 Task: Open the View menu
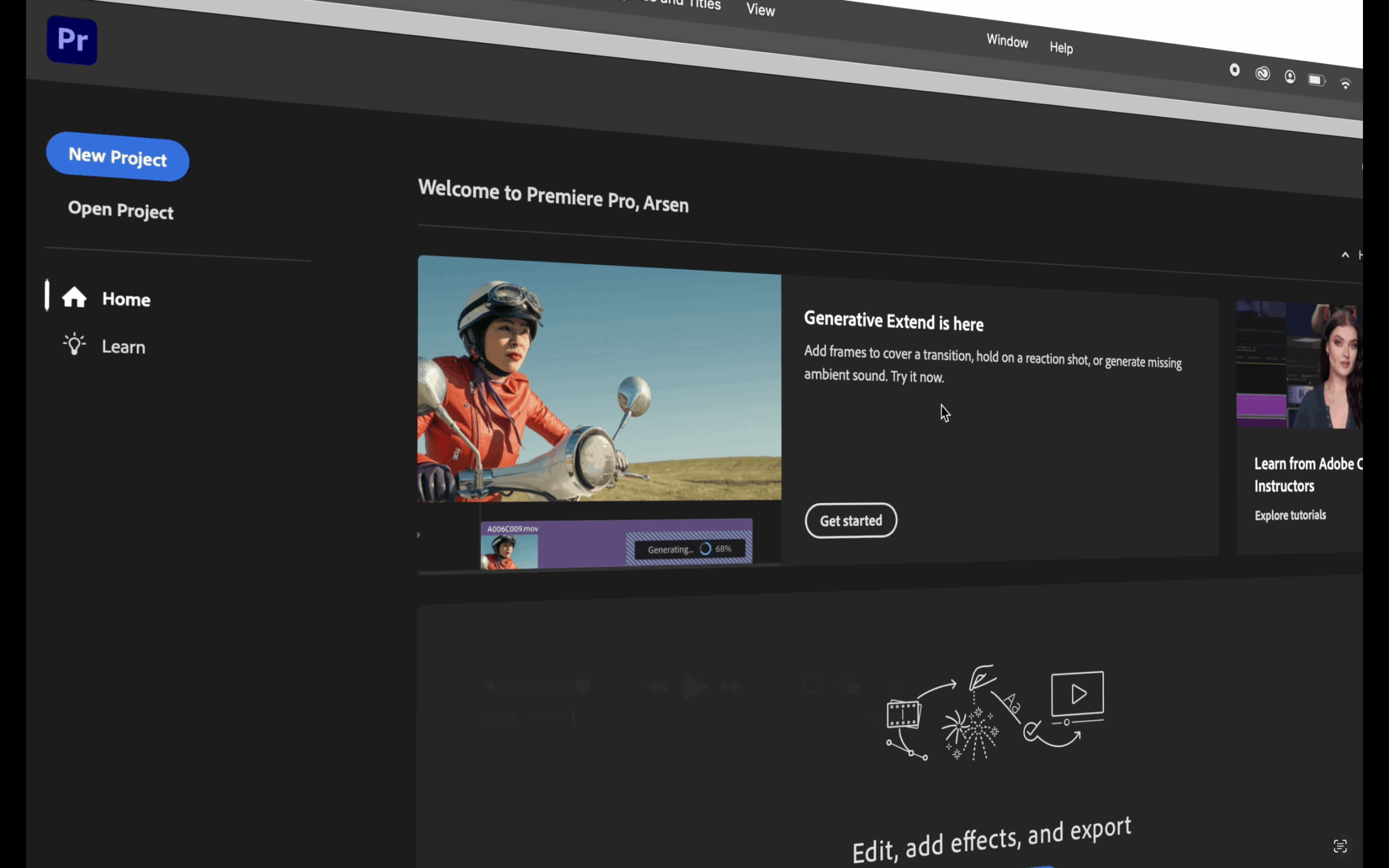click(760, 9)
